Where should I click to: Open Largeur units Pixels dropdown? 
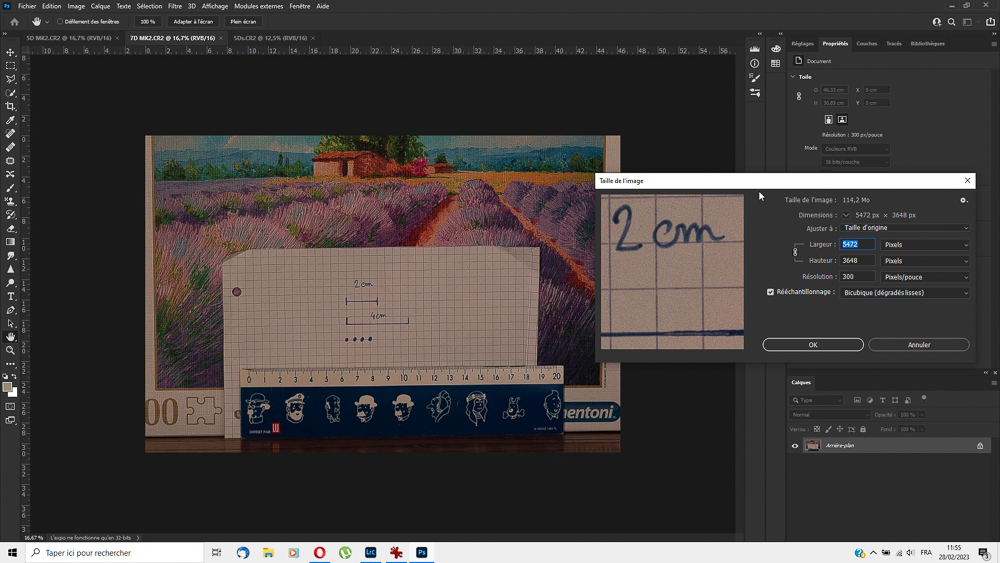925,245
